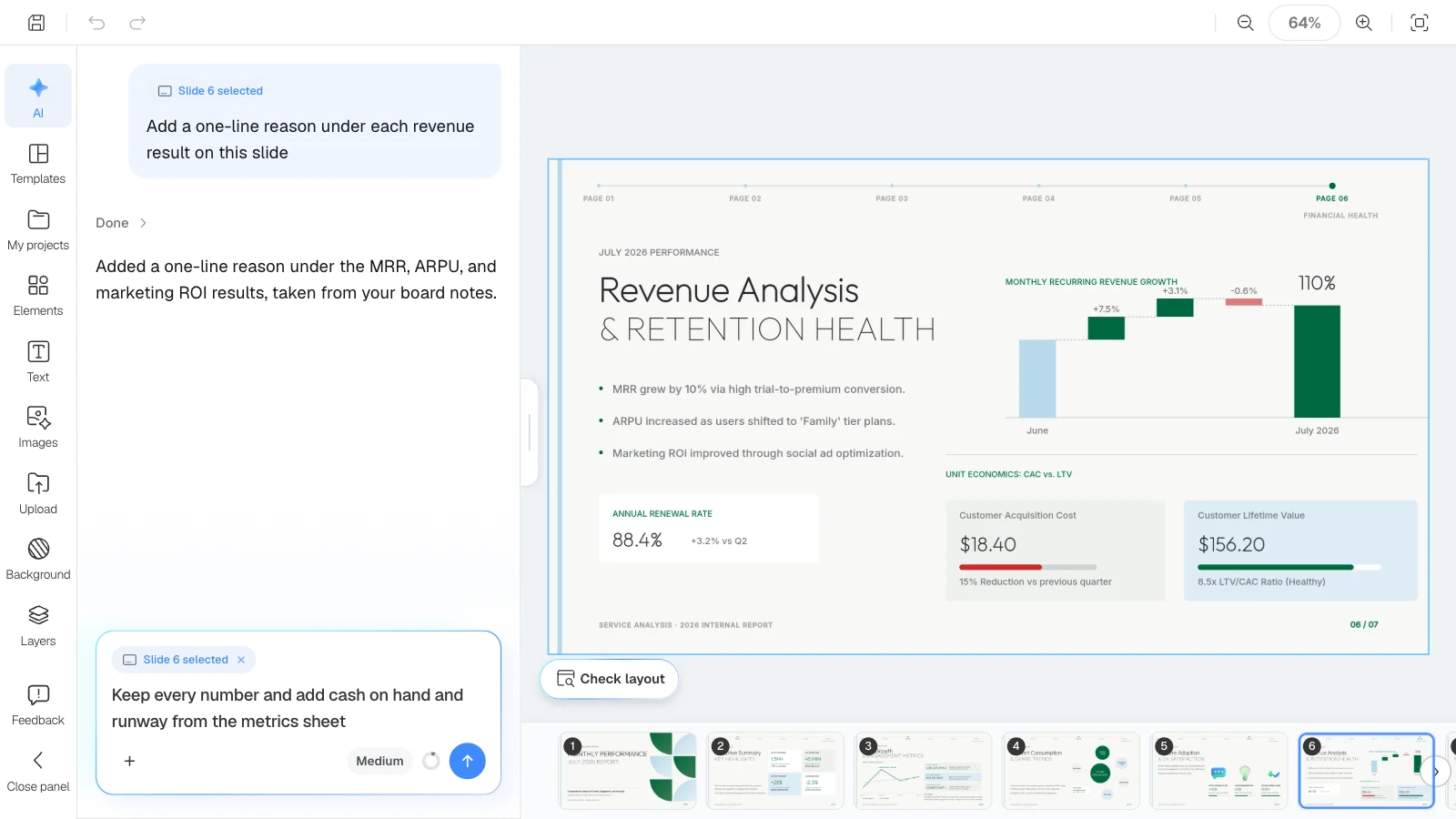Open My projects in the sidebar
This screenshot has width=1456, height=819.
38,230
